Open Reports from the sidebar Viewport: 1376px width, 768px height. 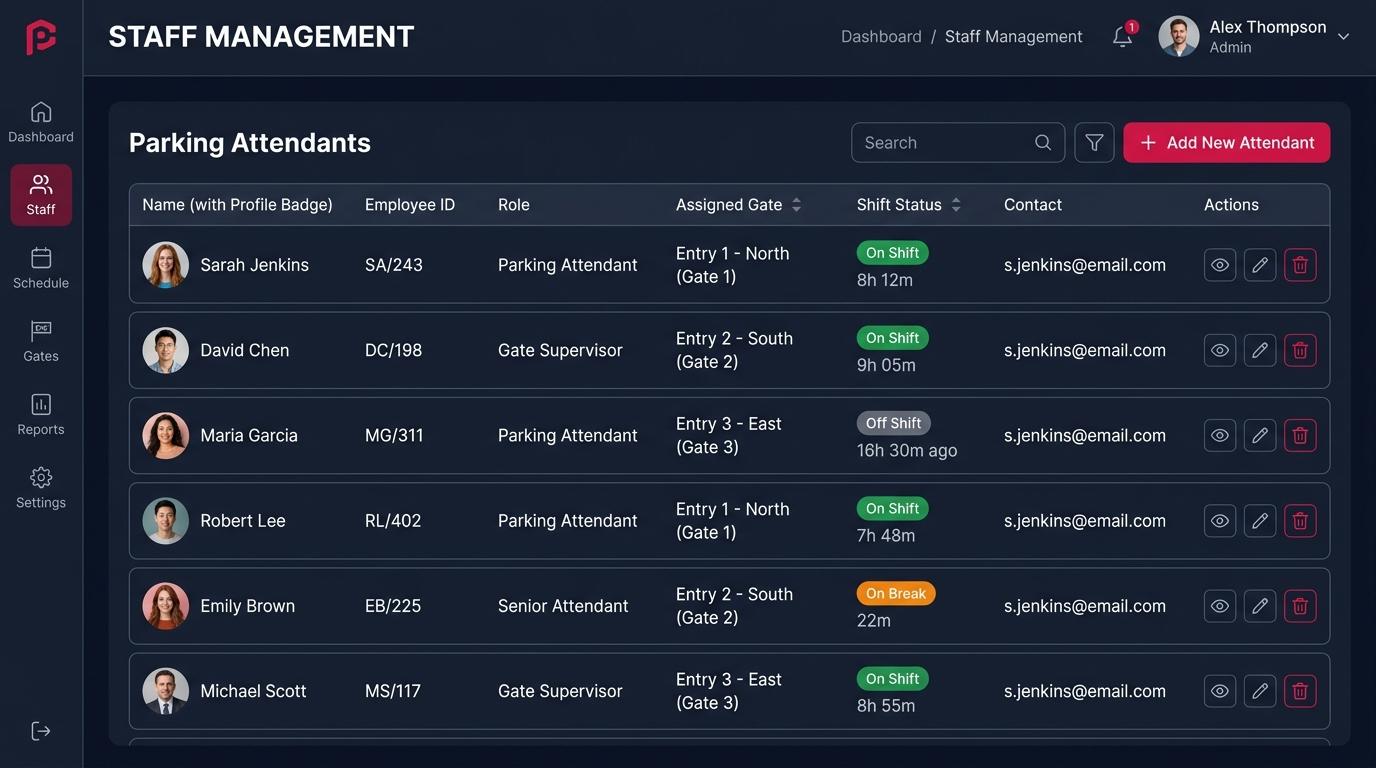[x=41, y=415]
